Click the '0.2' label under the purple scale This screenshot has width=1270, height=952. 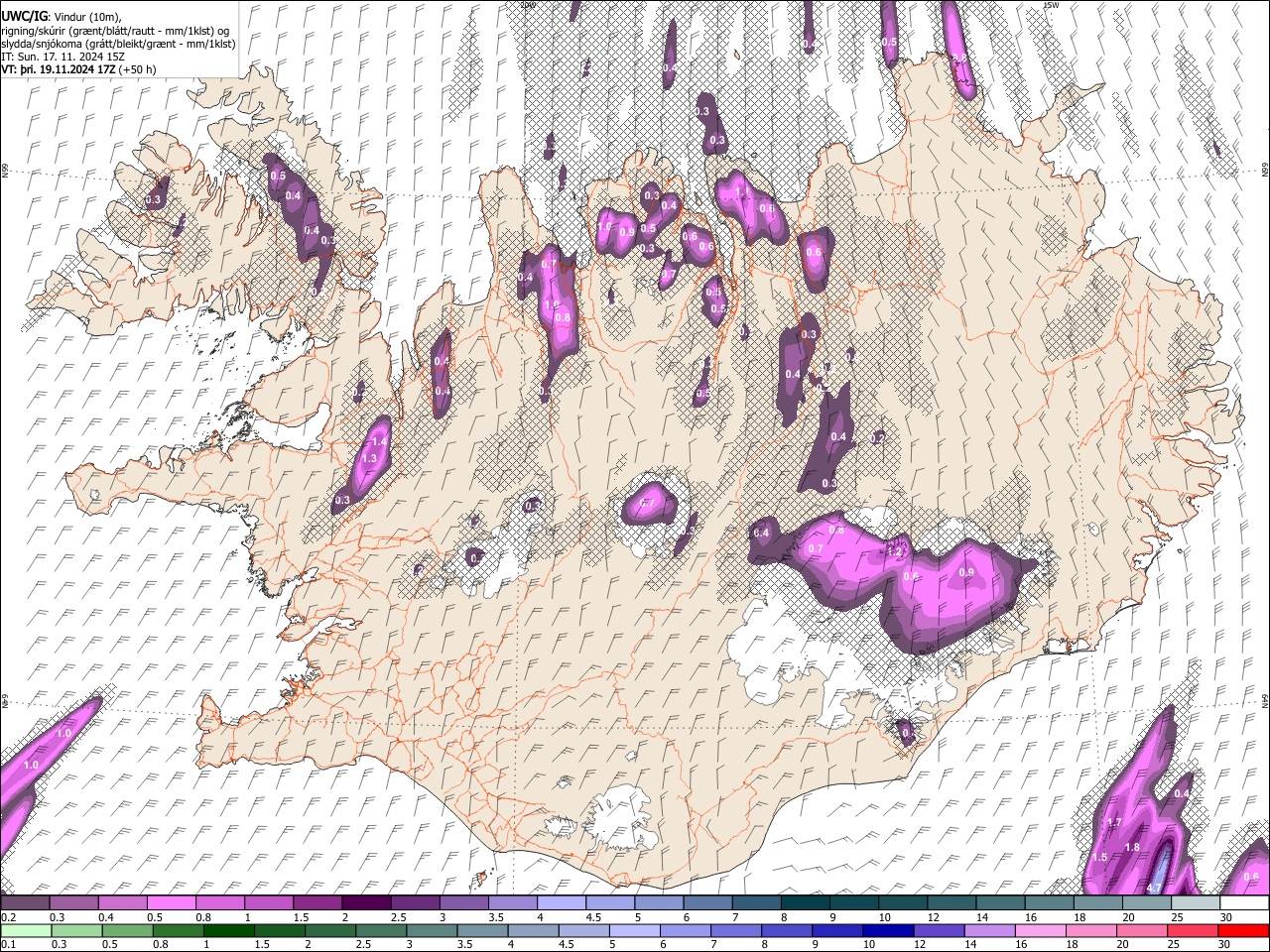click(x=7, y=917)
